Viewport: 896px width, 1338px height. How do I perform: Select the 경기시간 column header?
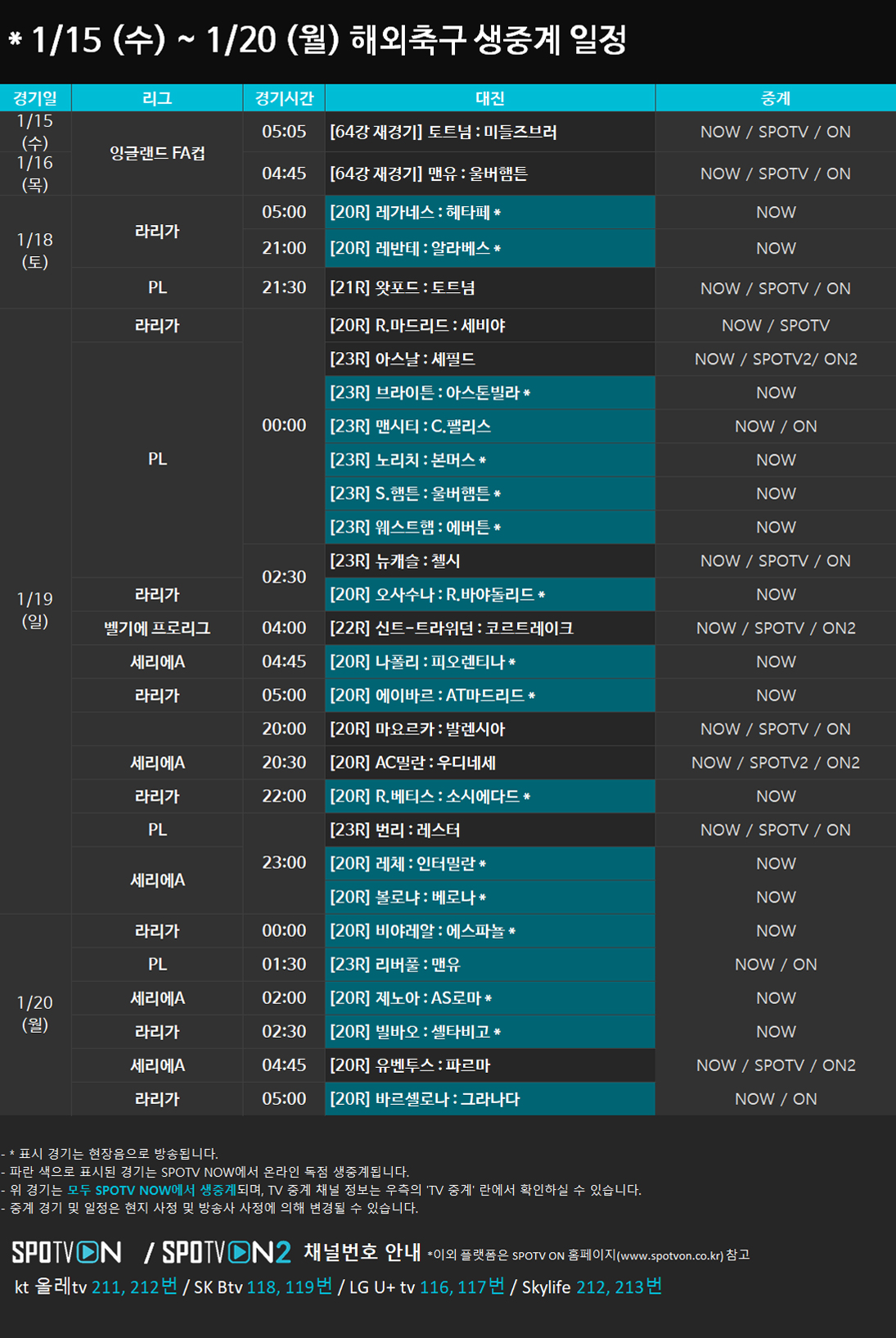pyautogui.click(x=284, y=98)
